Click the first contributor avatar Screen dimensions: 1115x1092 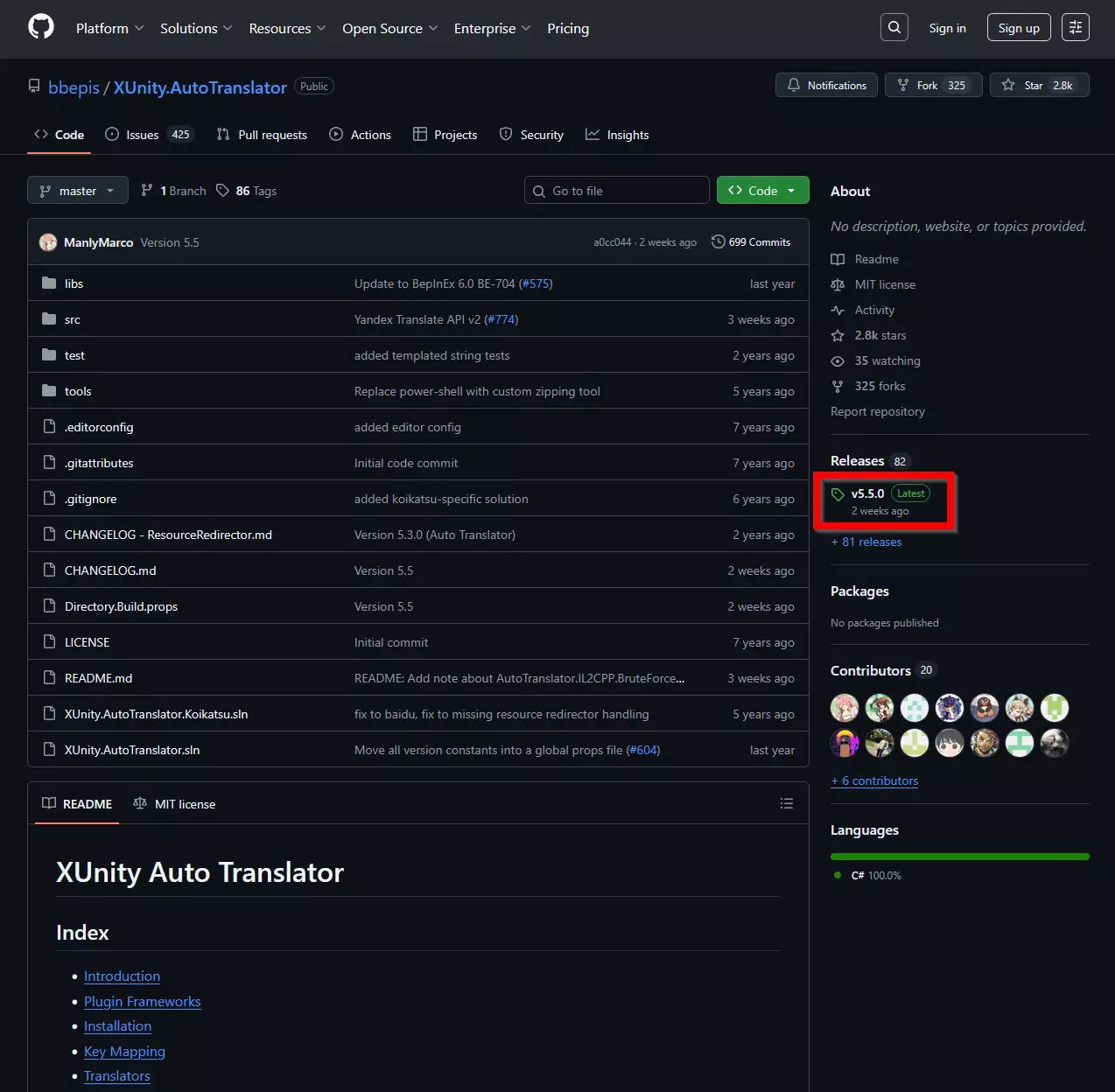pyautogui.click(x=845, y=707)
